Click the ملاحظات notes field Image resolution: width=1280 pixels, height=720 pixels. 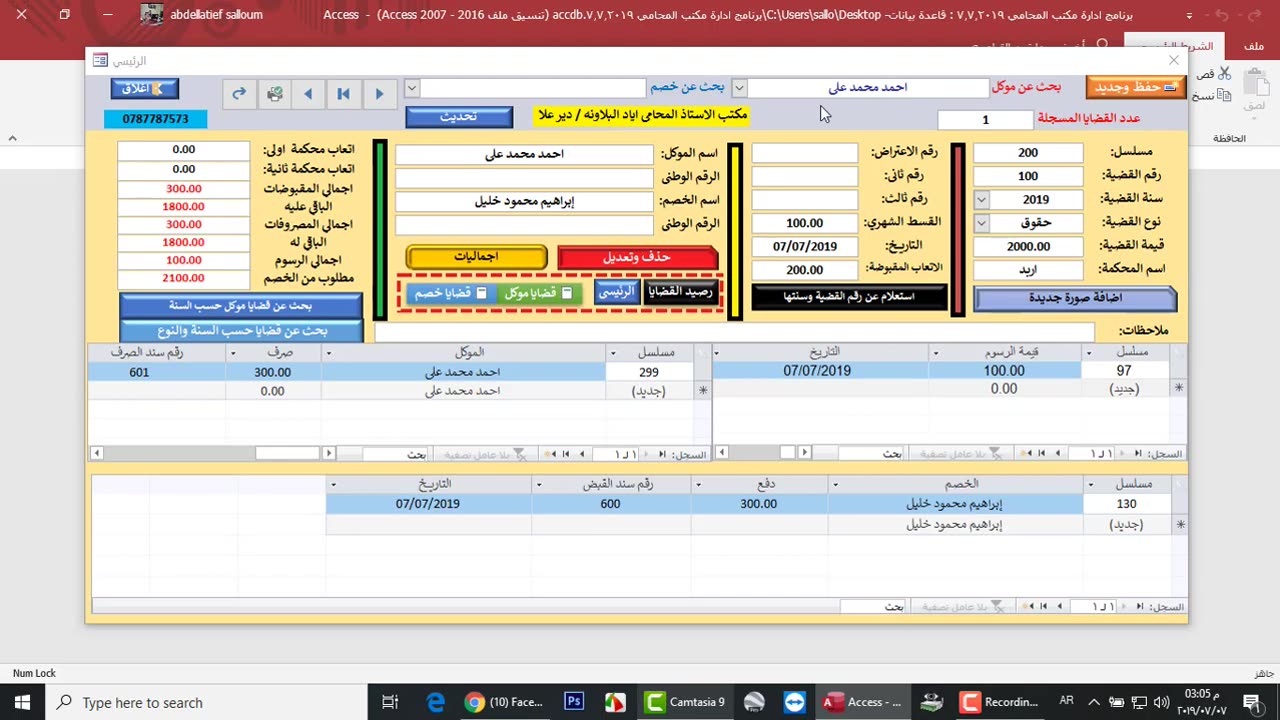(735, 331)
